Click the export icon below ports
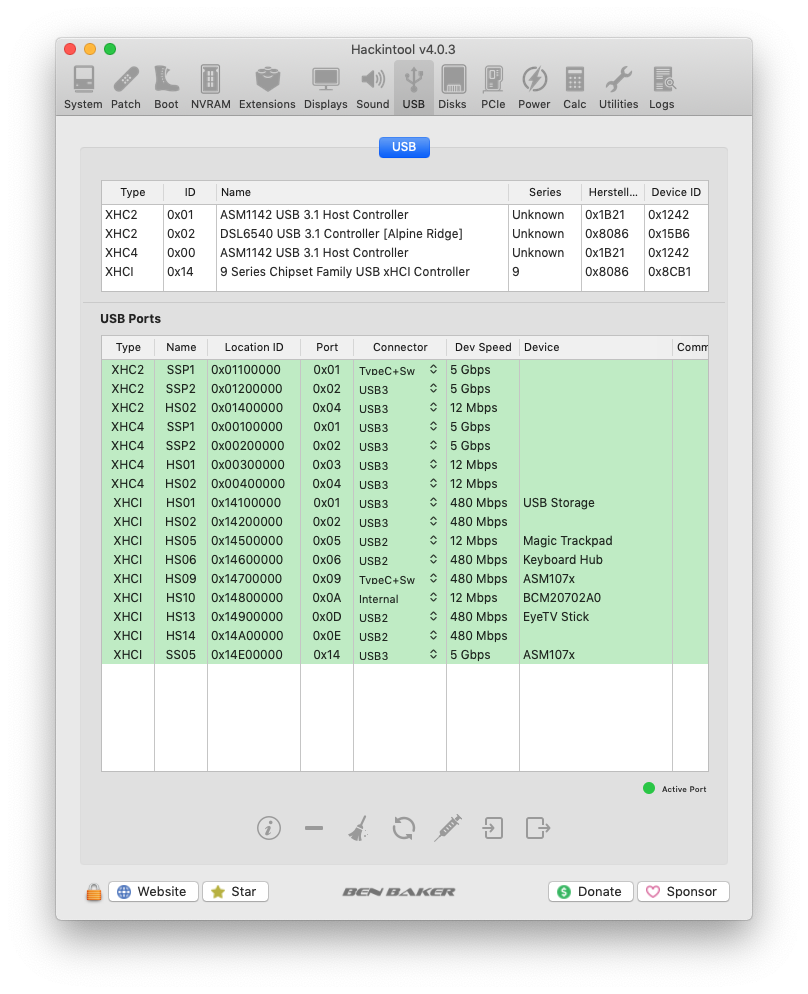The height and width of the screenshot is (994, 808). (537, 828)
